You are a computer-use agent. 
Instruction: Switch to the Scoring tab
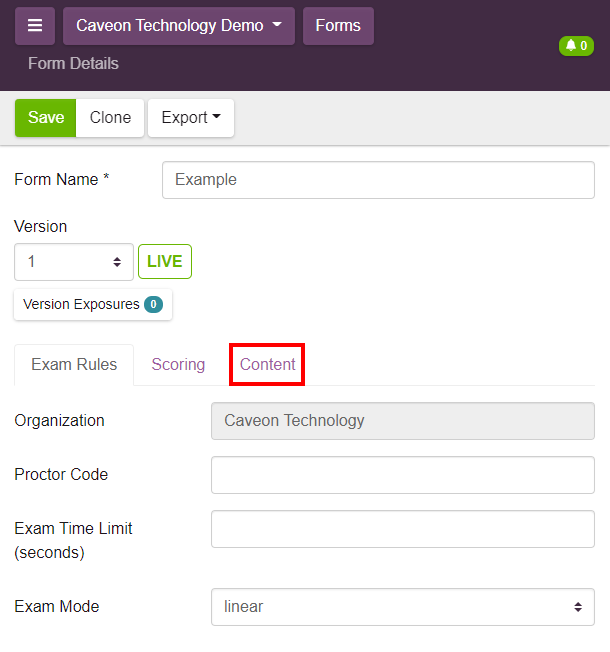coord(178,365)
